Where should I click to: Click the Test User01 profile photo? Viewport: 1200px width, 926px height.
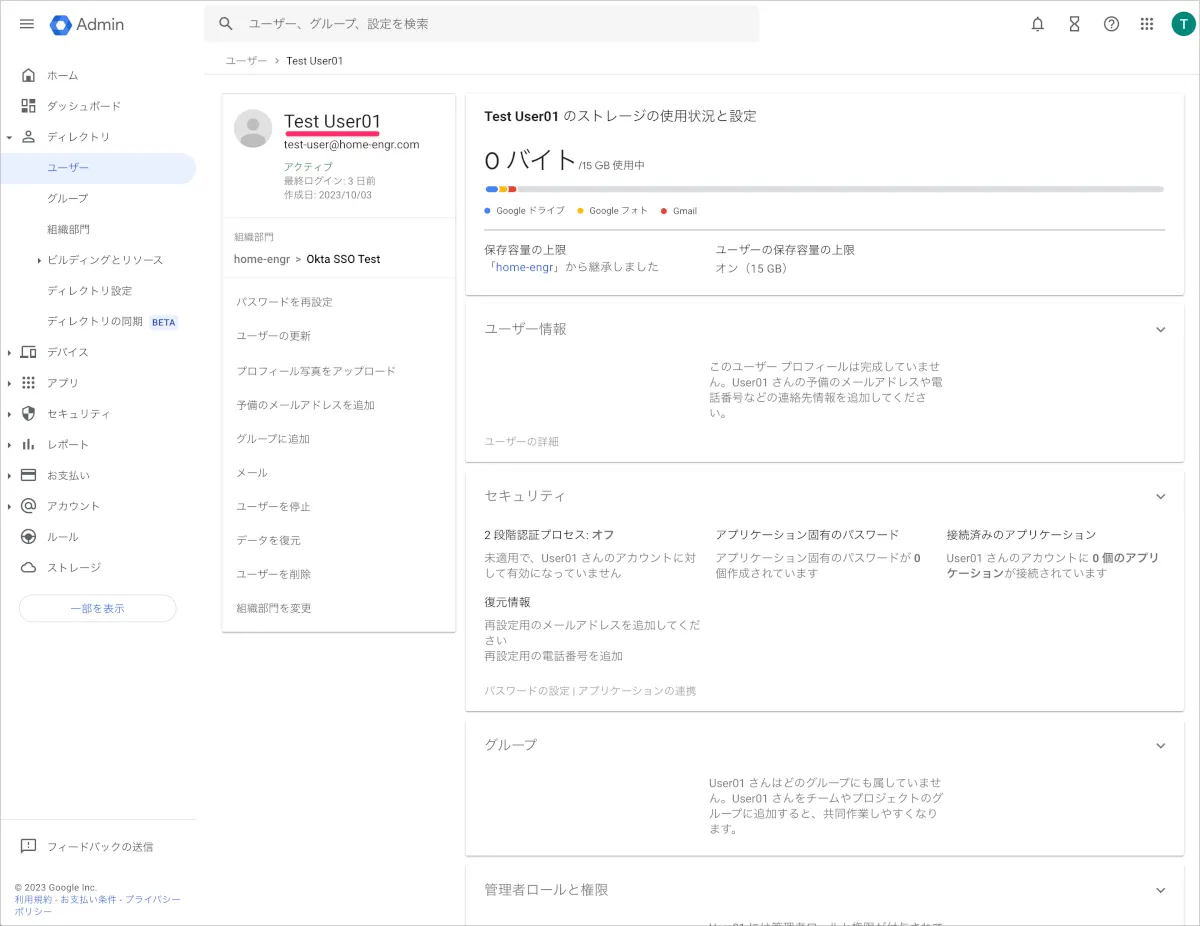pyautogui.click(x=253, y=129)
